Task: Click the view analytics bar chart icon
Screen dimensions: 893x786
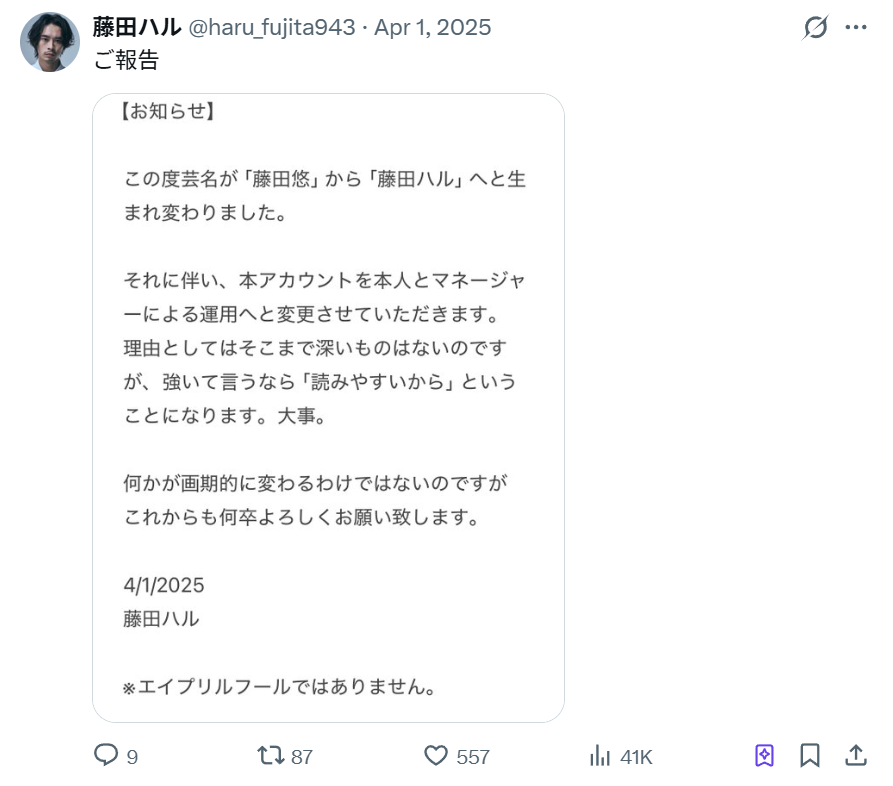Action: pyautogui.click(x=600, y=755)
